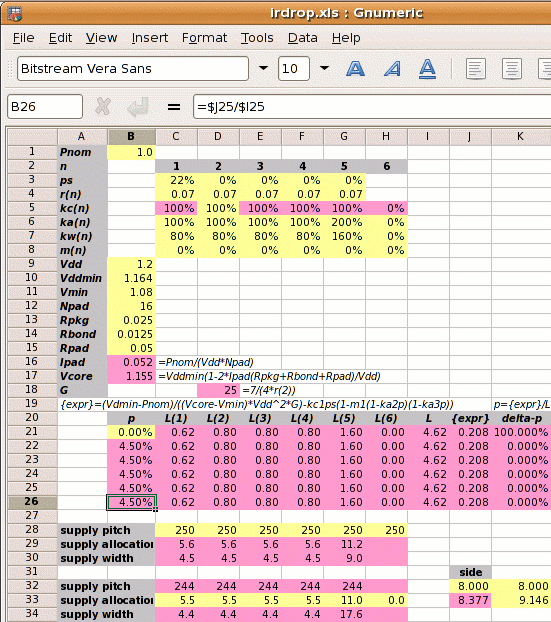The image size is (551, 622).
Task: Select column K header
Action: (x=521, y=136)
